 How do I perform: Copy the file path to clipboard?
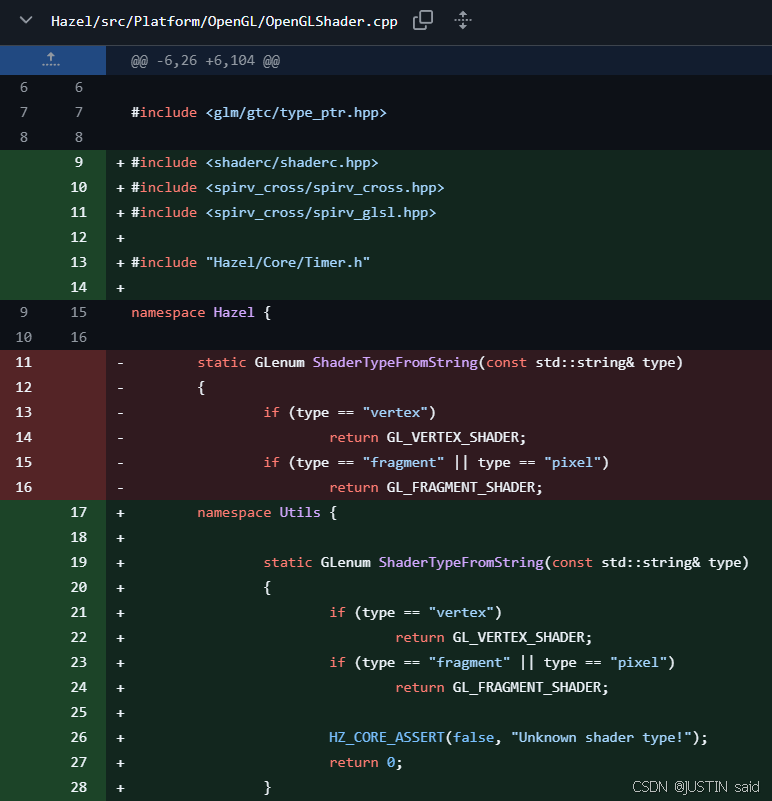(424, 20)
